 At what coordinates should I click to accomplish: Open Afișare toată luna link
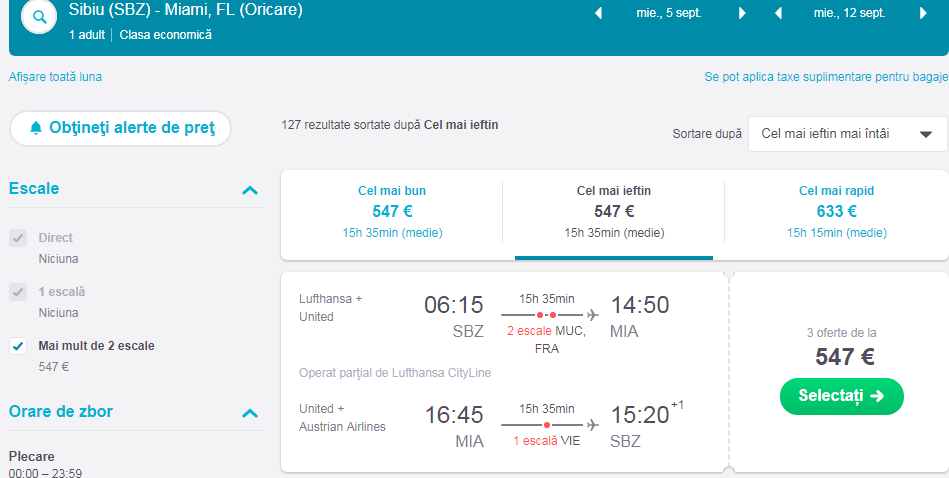[55, 77]
